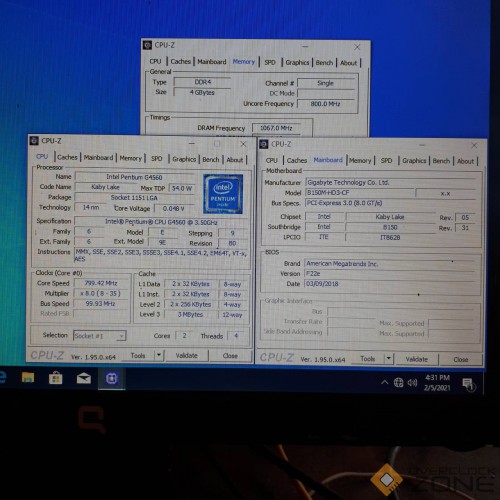Open Microsoft Store taskbar icon
The height and width of the screenshot is (500, 500).
(55, 378)
